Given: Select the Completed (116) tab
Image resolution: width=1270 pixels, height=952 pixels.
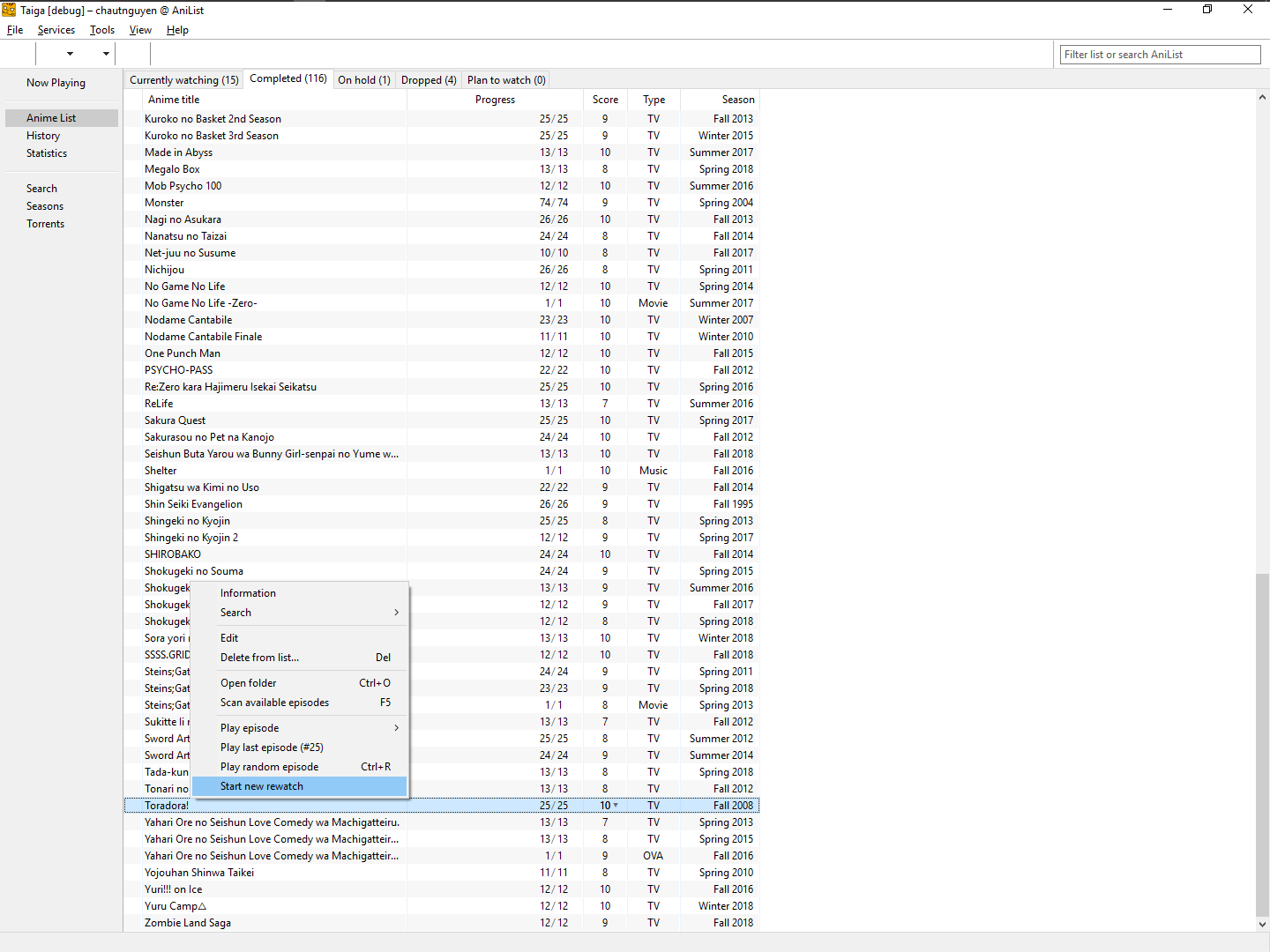Looking at the screenshot, I should tap(288, 78).
